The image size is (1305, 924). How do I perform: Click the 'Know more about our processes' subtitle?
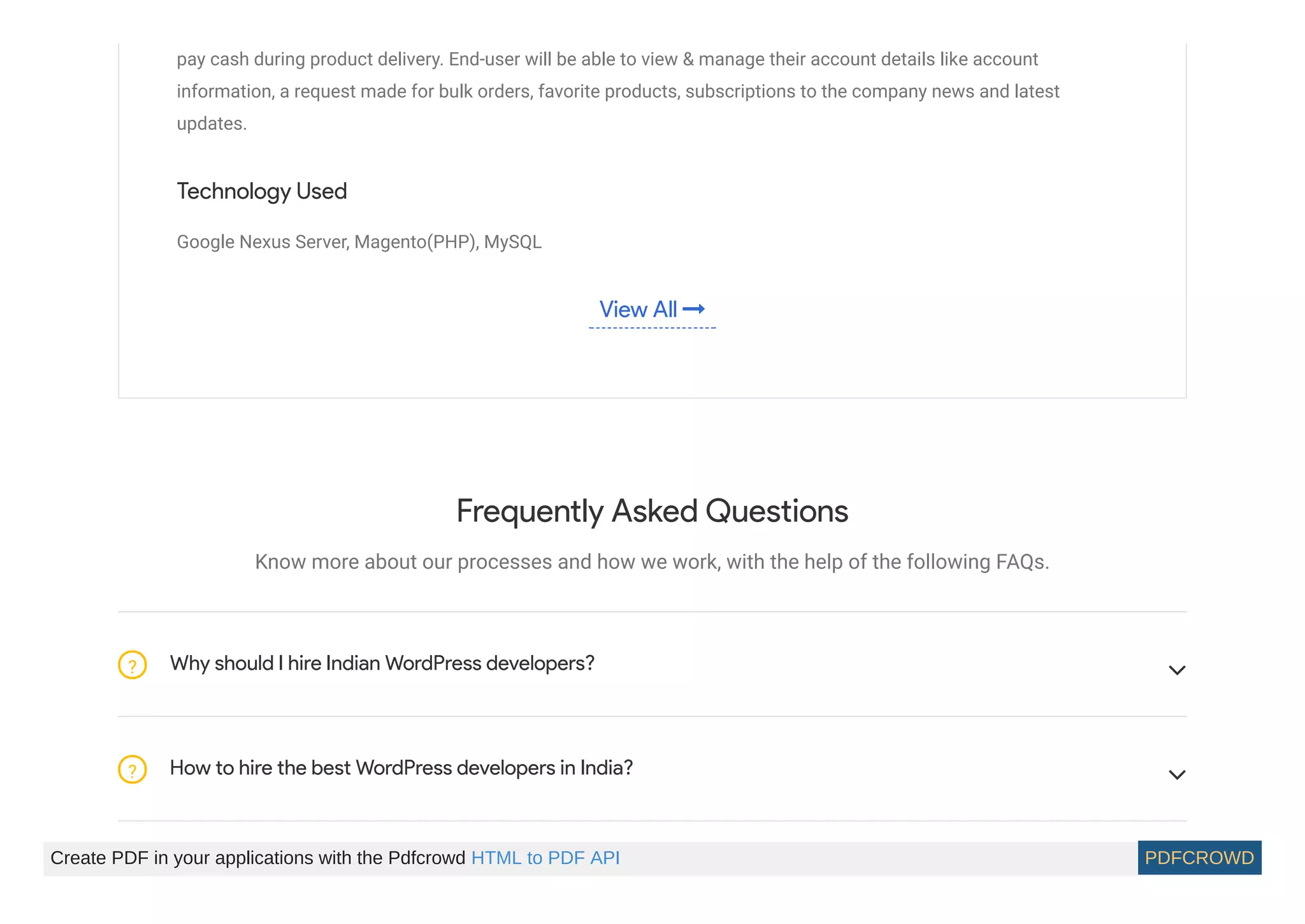(x=652, y=562)
